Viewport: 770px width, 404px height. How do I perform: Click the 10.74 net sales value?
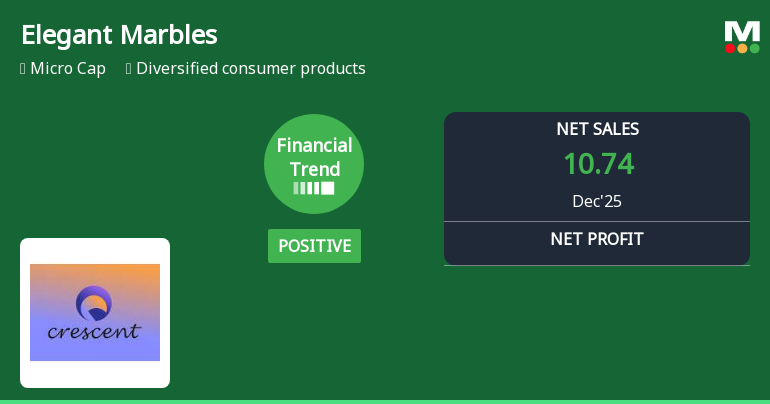point(598,164)
